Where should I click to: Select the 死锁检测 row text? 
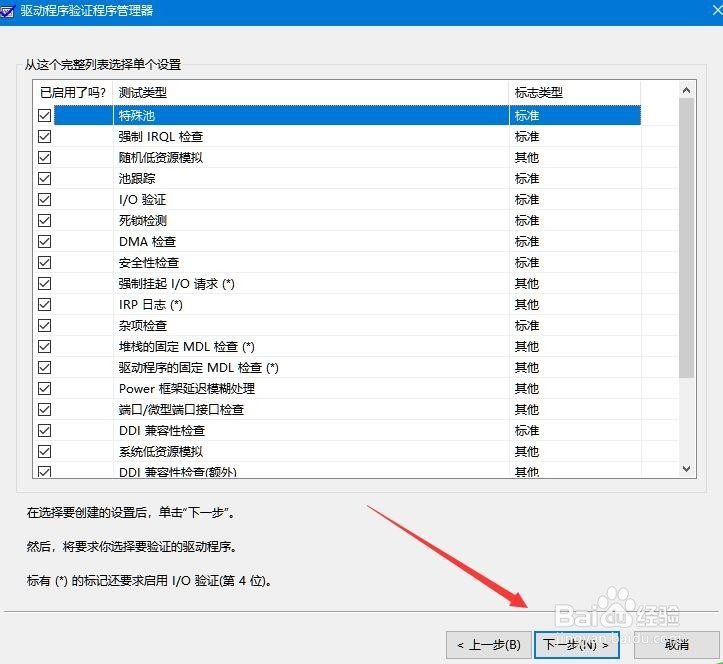[x=143, y=220]
